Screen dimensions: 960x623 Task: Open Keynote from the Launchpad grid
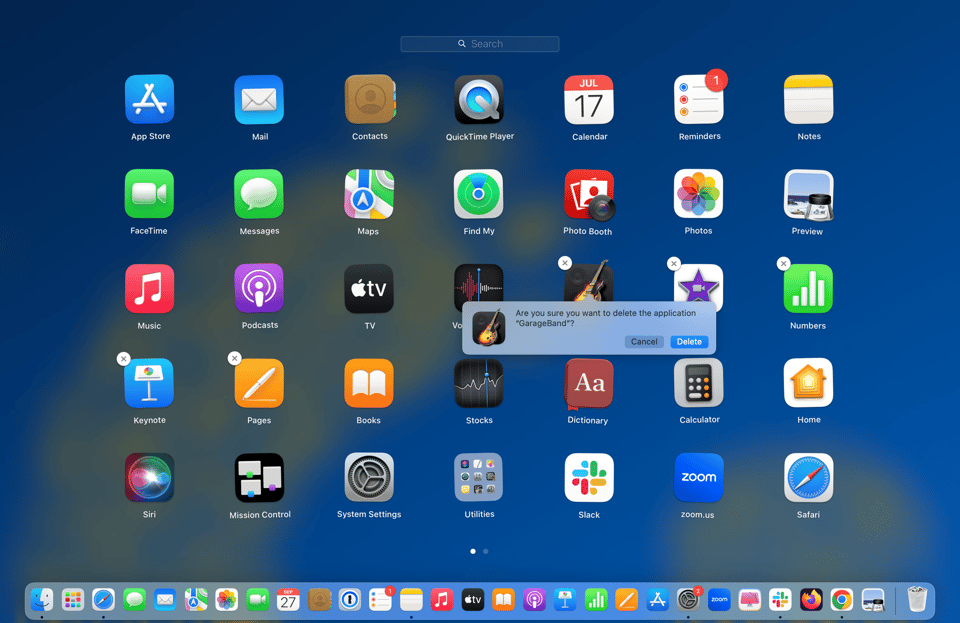point(149,383)
